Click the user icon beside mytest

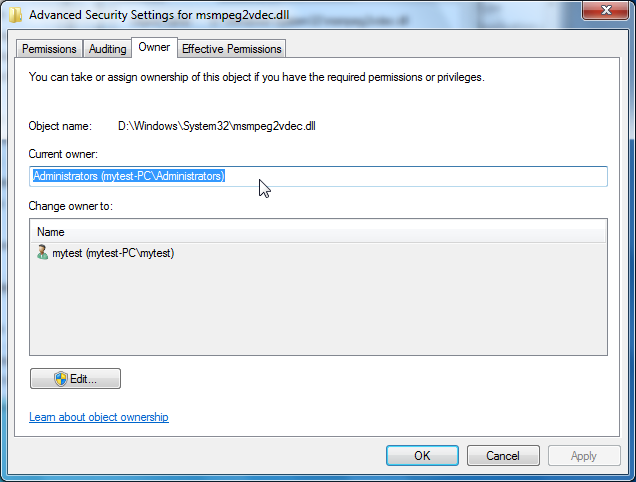point(42,252)
